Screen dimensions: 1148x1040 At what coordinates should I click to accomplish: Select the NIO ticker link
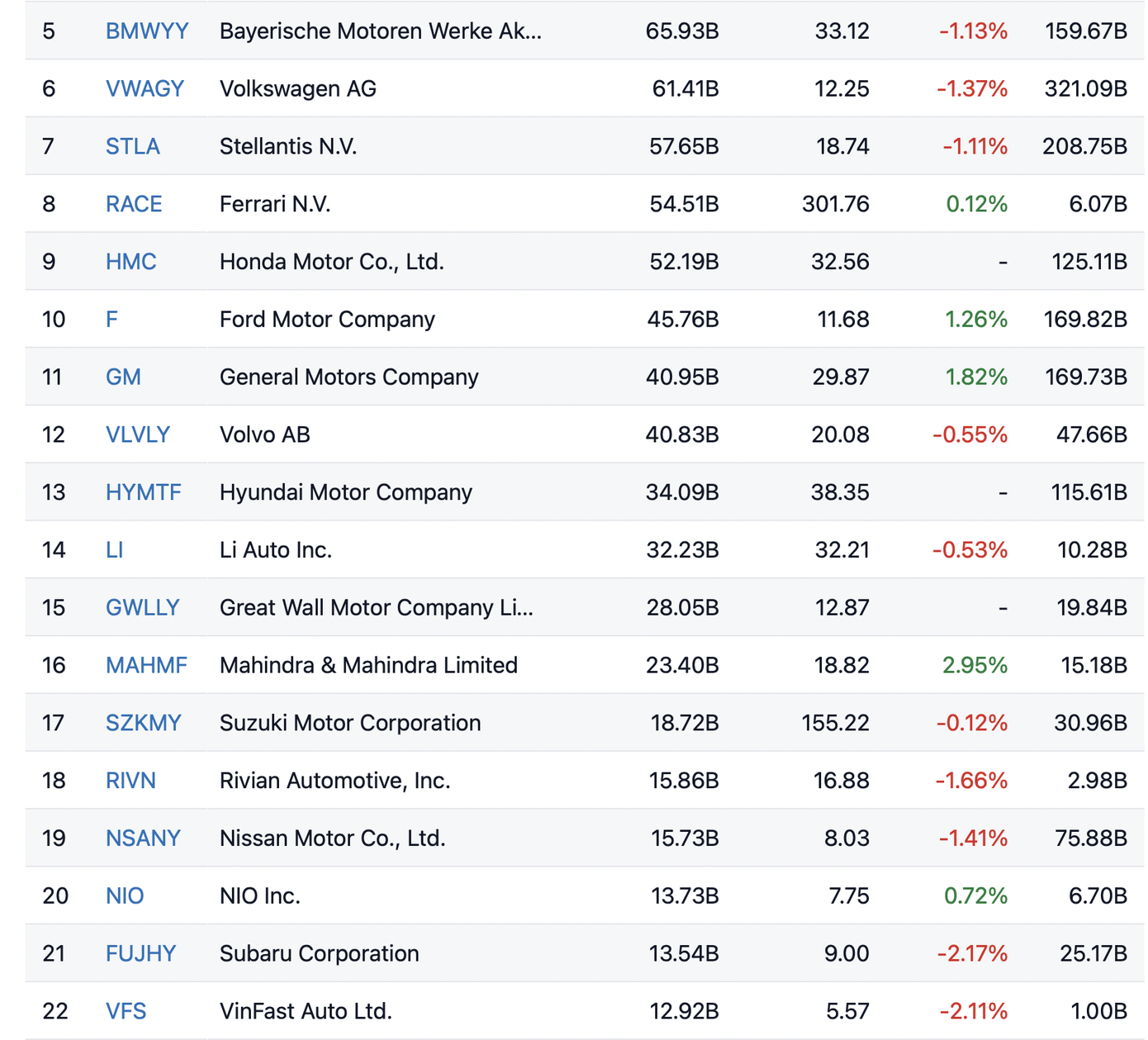point(125,895)
